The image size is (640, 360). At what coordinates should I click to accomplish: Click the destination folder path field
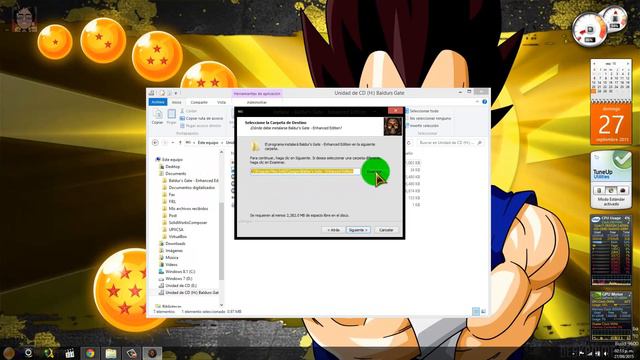click(x=304, y=171)
